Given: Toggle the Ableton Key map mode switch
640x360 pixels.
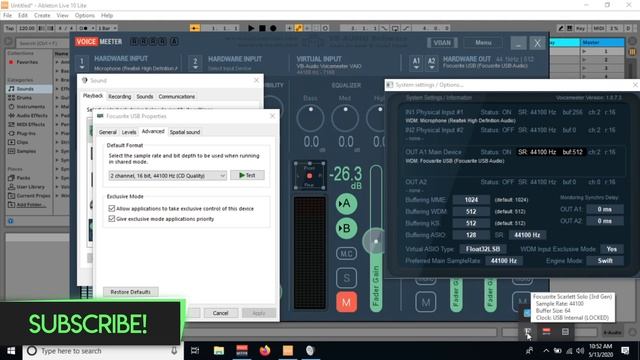Looking at the screenshot, I should click(x=580, y=28).
